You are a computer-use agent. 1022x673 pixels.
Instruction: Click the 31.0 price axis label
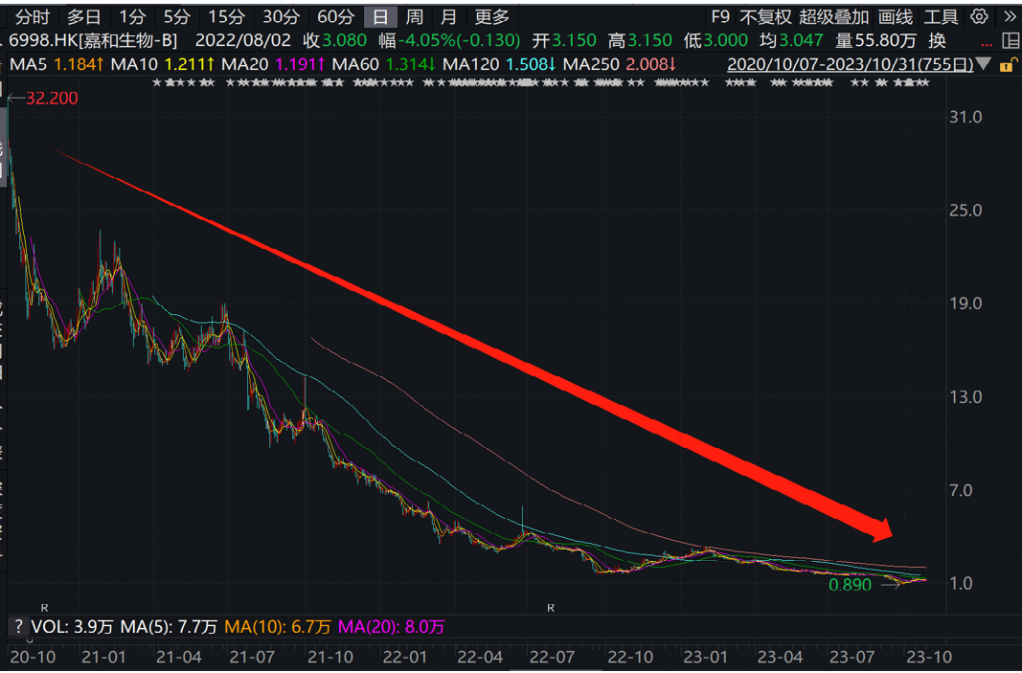coord(966,117)
